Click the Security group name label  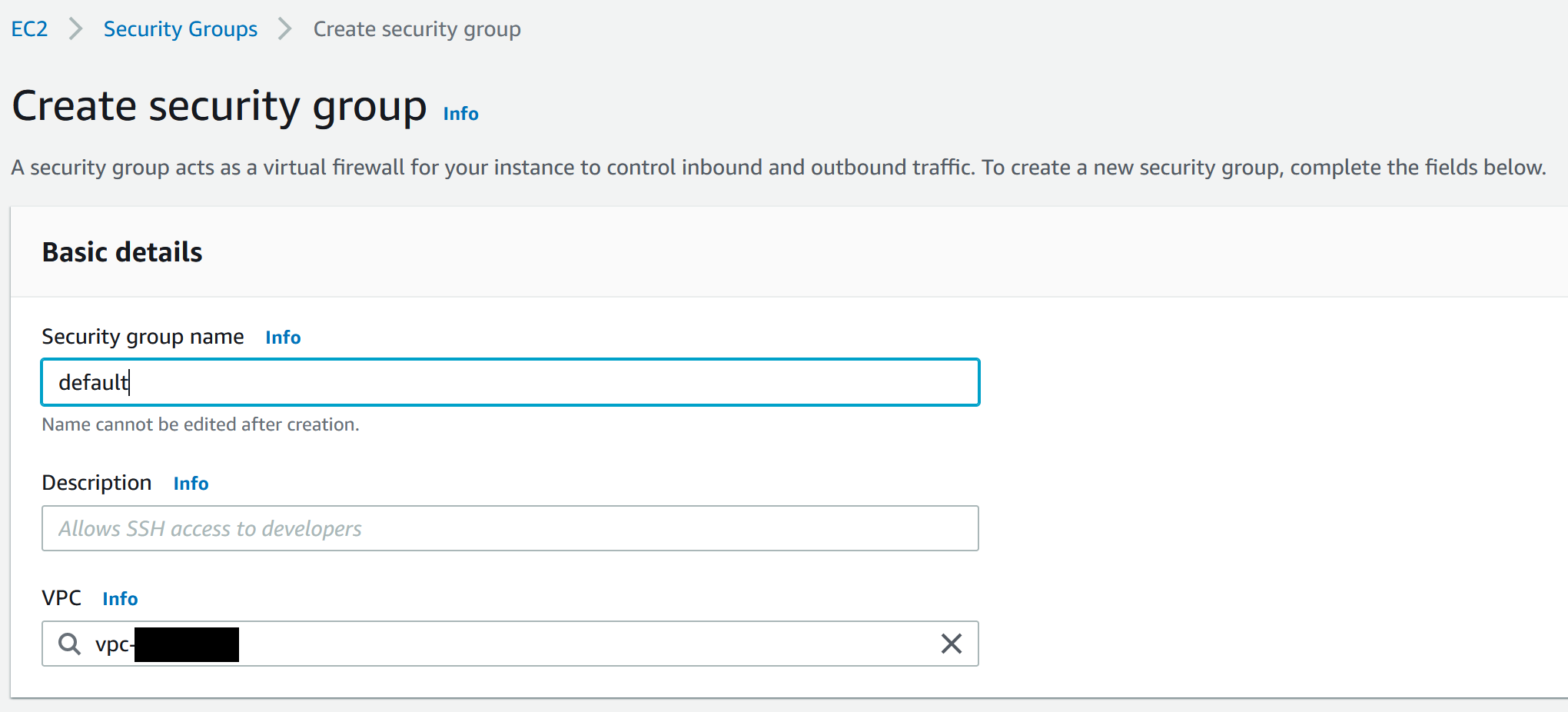143,337
